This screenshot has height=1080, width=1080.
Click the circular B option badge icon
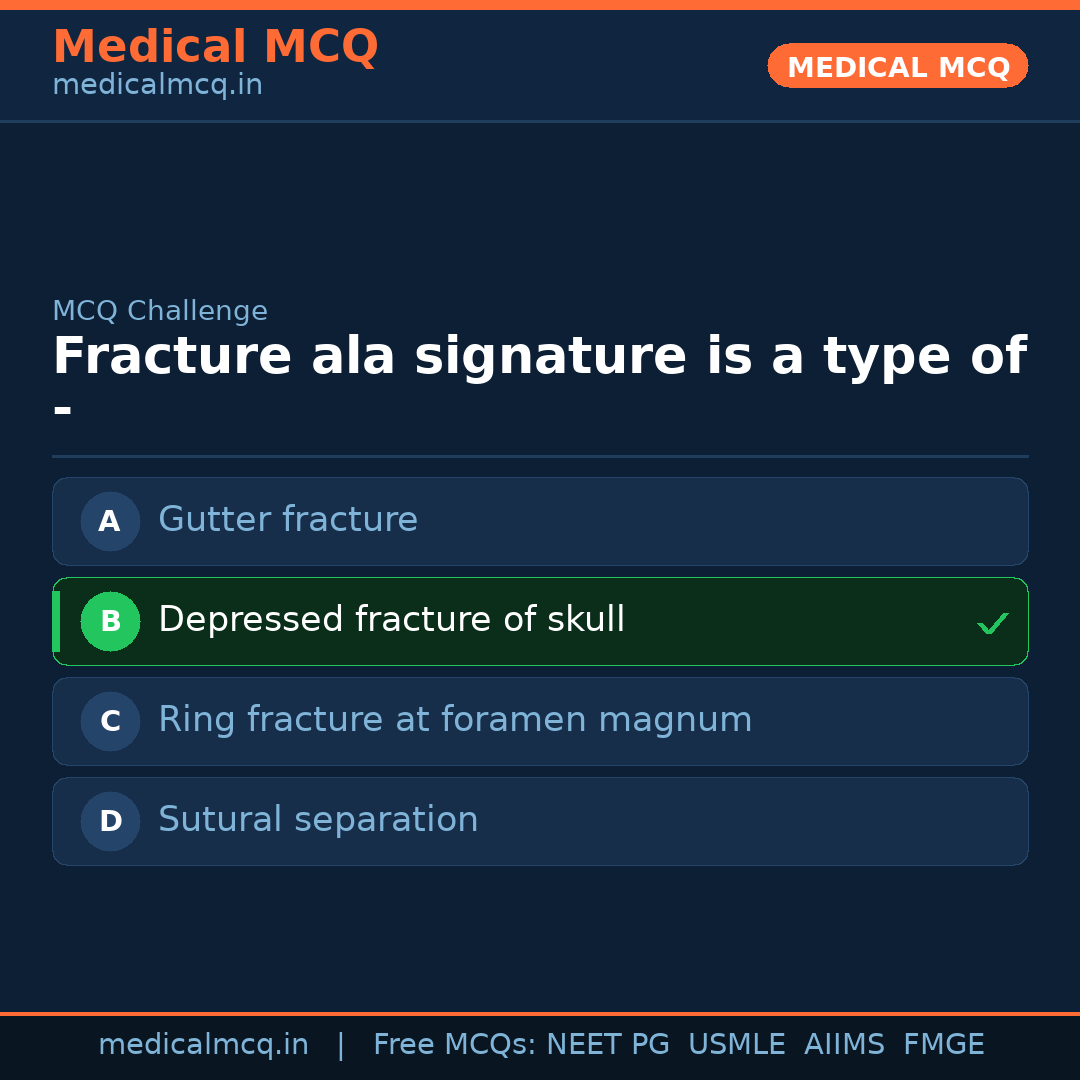point(110,621)
